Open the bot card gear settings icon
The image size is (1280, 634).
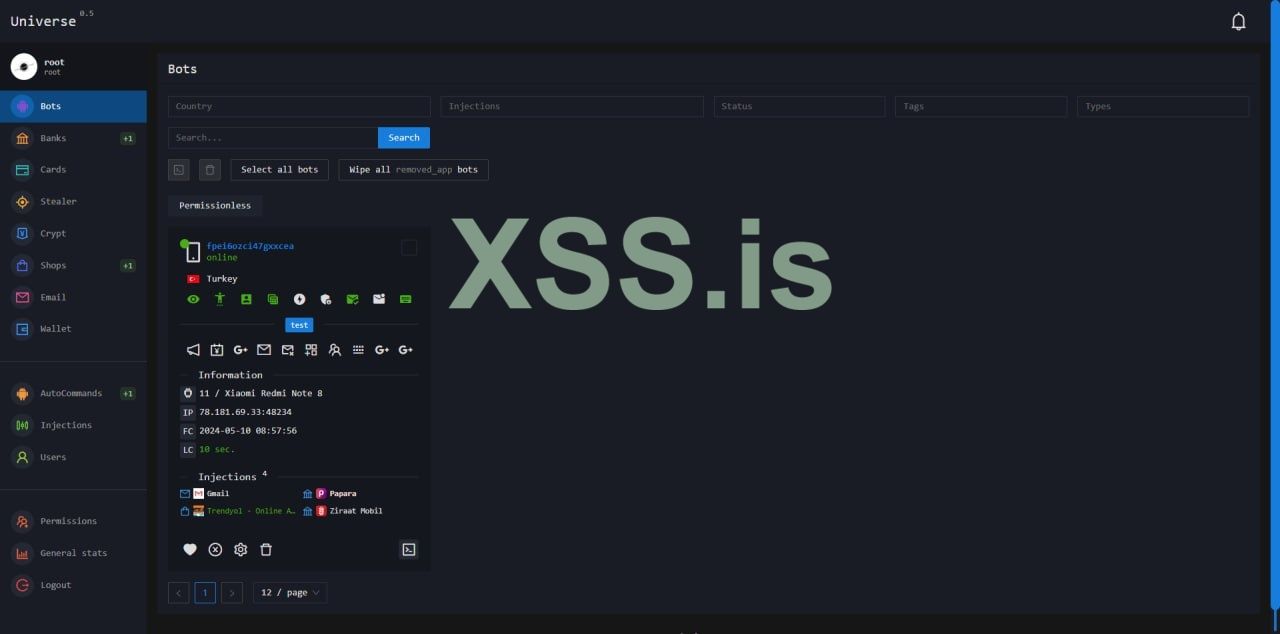240,550
